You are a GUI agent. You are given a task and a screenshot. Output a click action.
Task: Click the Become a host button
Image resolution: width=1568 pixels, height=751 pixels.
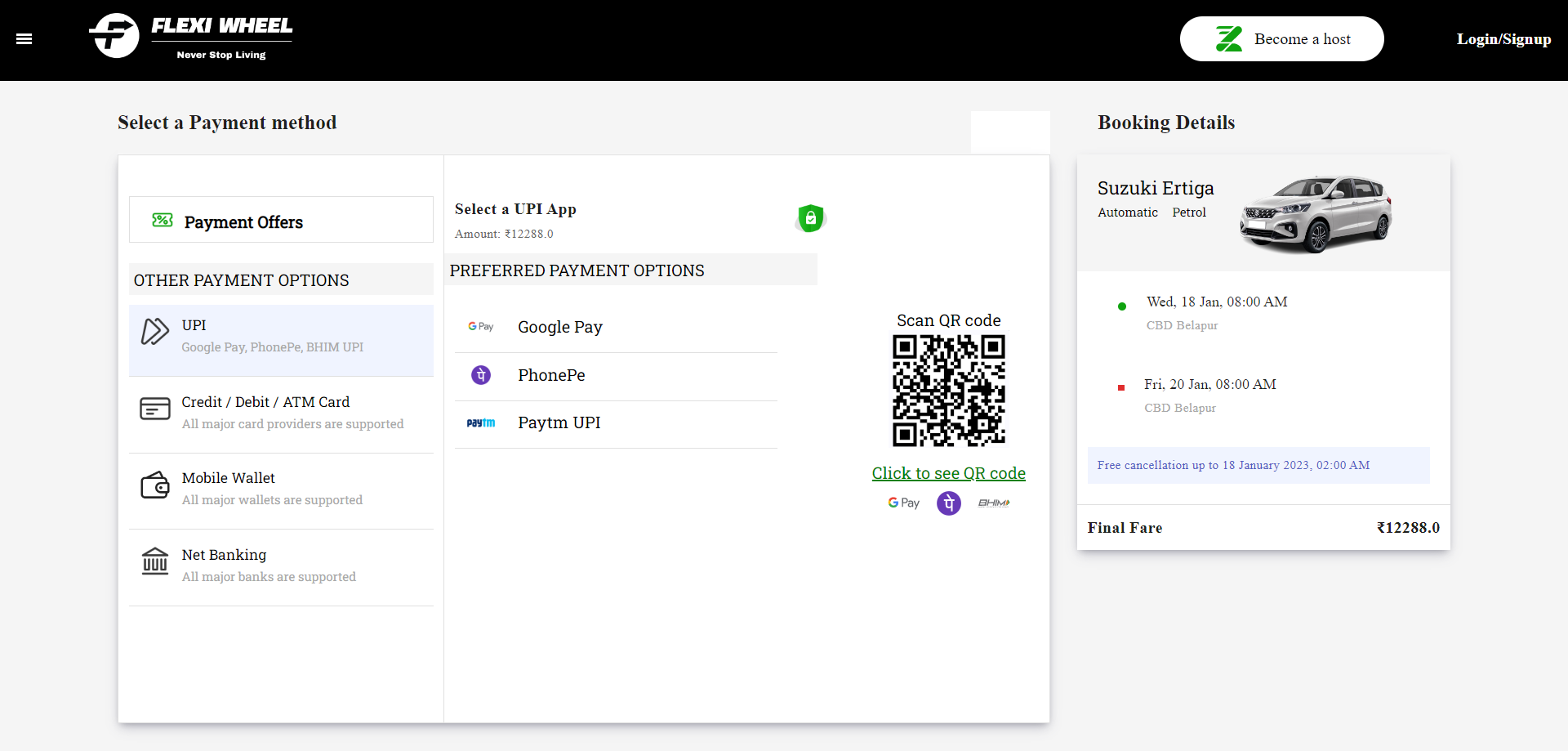(1281, 38)
